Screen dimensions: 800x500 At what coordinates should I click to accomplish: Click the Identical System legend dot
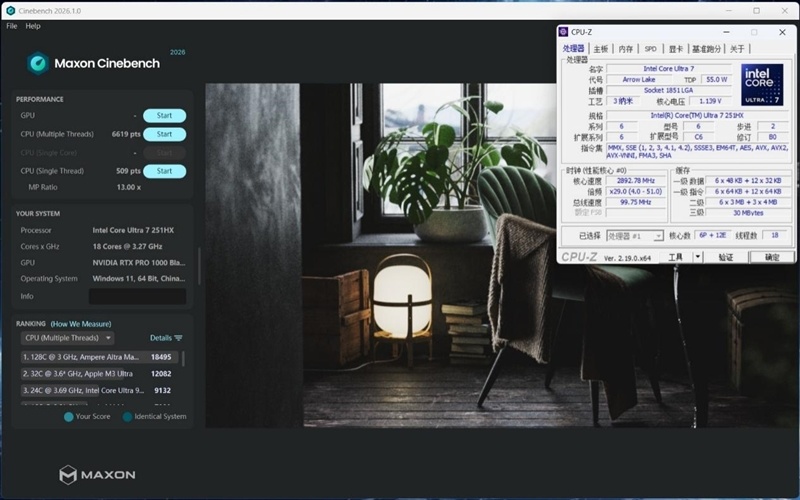pos(128,417)
